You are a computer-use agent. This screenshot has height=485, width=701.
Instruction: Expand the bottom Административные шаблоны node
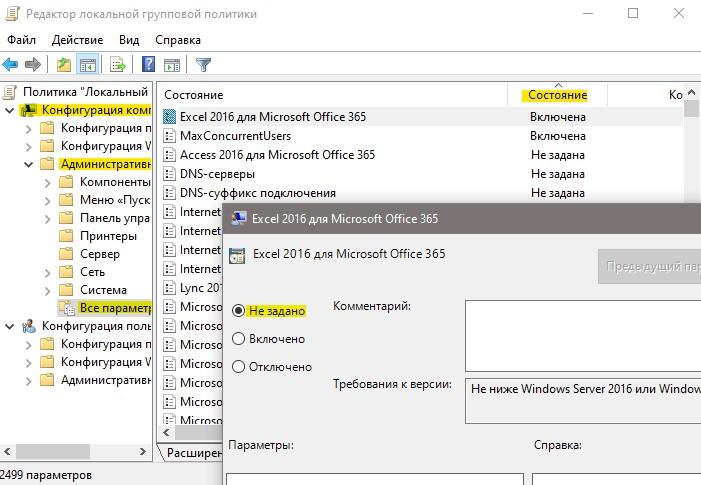[x=29, y=381]
